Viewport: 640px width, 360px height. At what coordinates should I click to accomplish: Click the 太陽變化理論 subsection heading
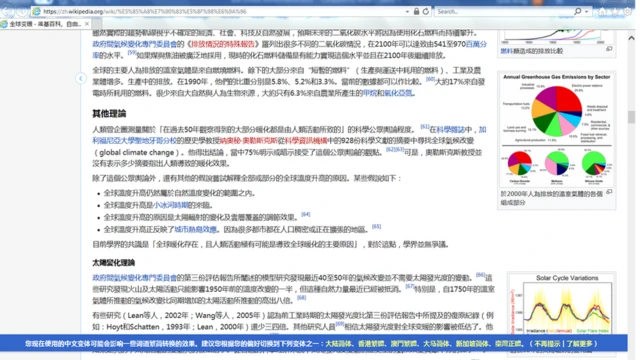point(113,263)
